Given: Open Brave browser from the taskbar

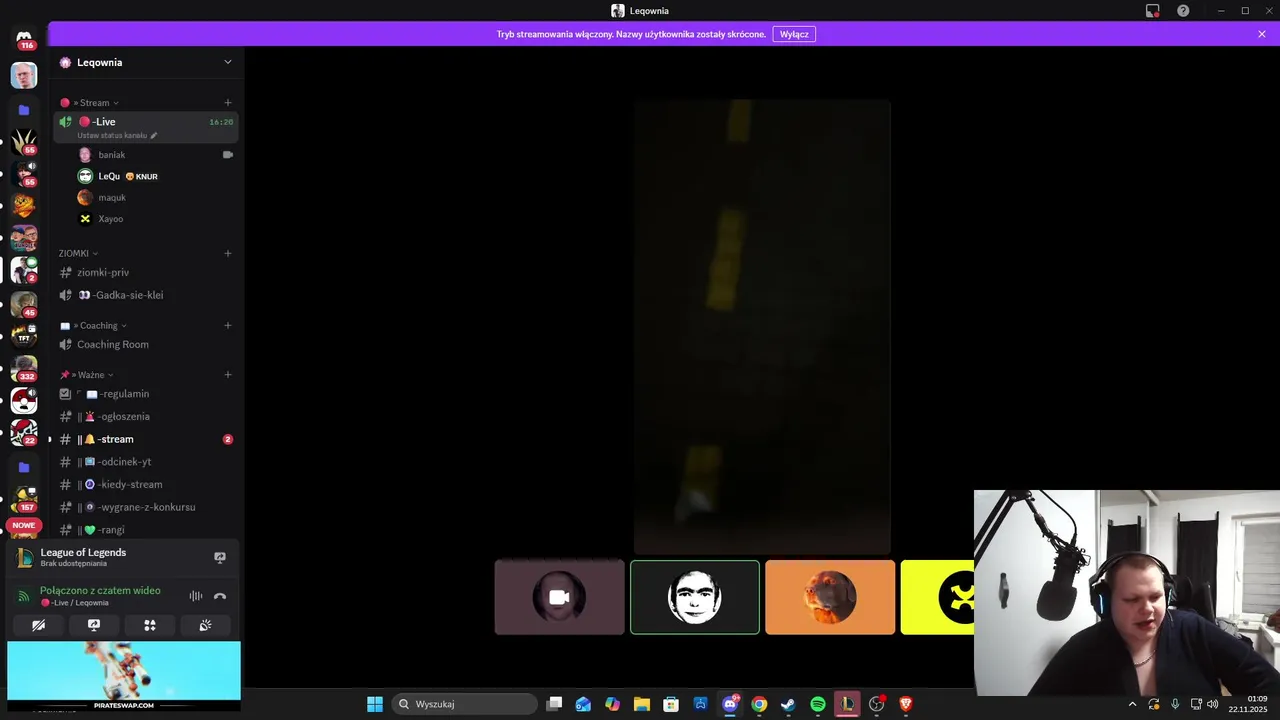Looking at the screenshot, I should click(x=906, y=704).
